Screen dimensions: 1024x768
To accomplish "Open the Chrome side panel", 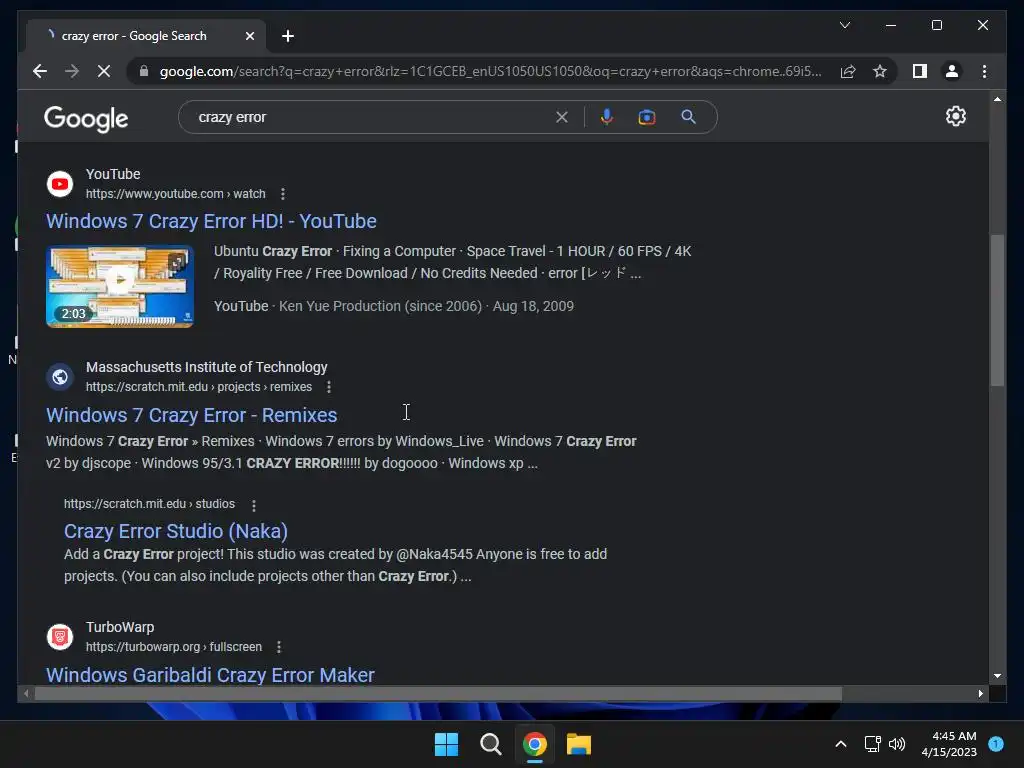I will point(920,71).
